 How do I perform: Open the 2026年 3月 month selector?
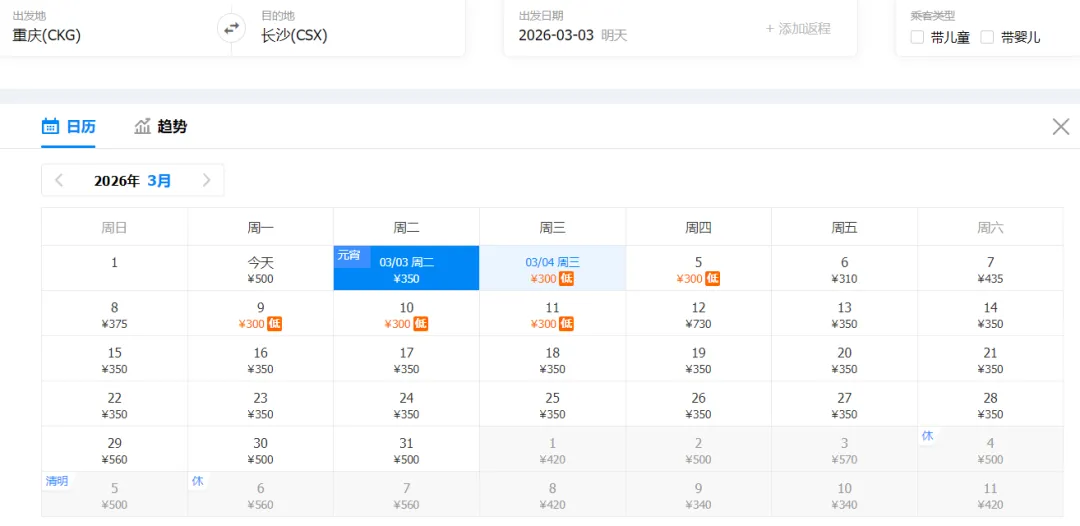click(x=132, y=181)
